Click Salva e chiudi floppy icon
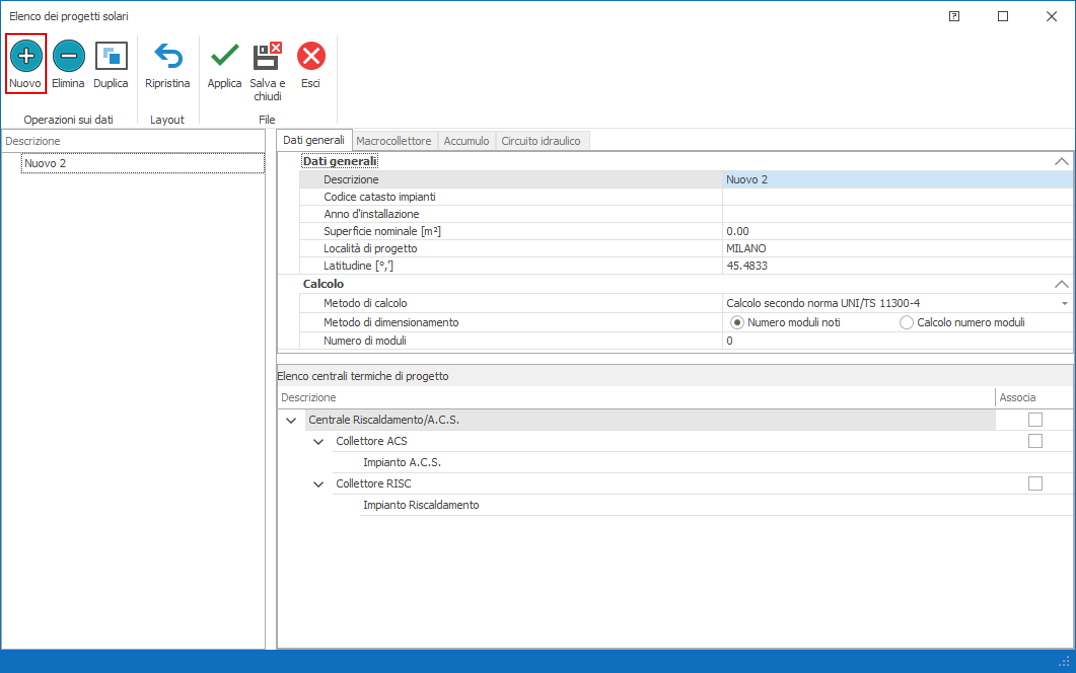Screen dimensions: 1076x673 pyautogui.click(x=267, y=56)
